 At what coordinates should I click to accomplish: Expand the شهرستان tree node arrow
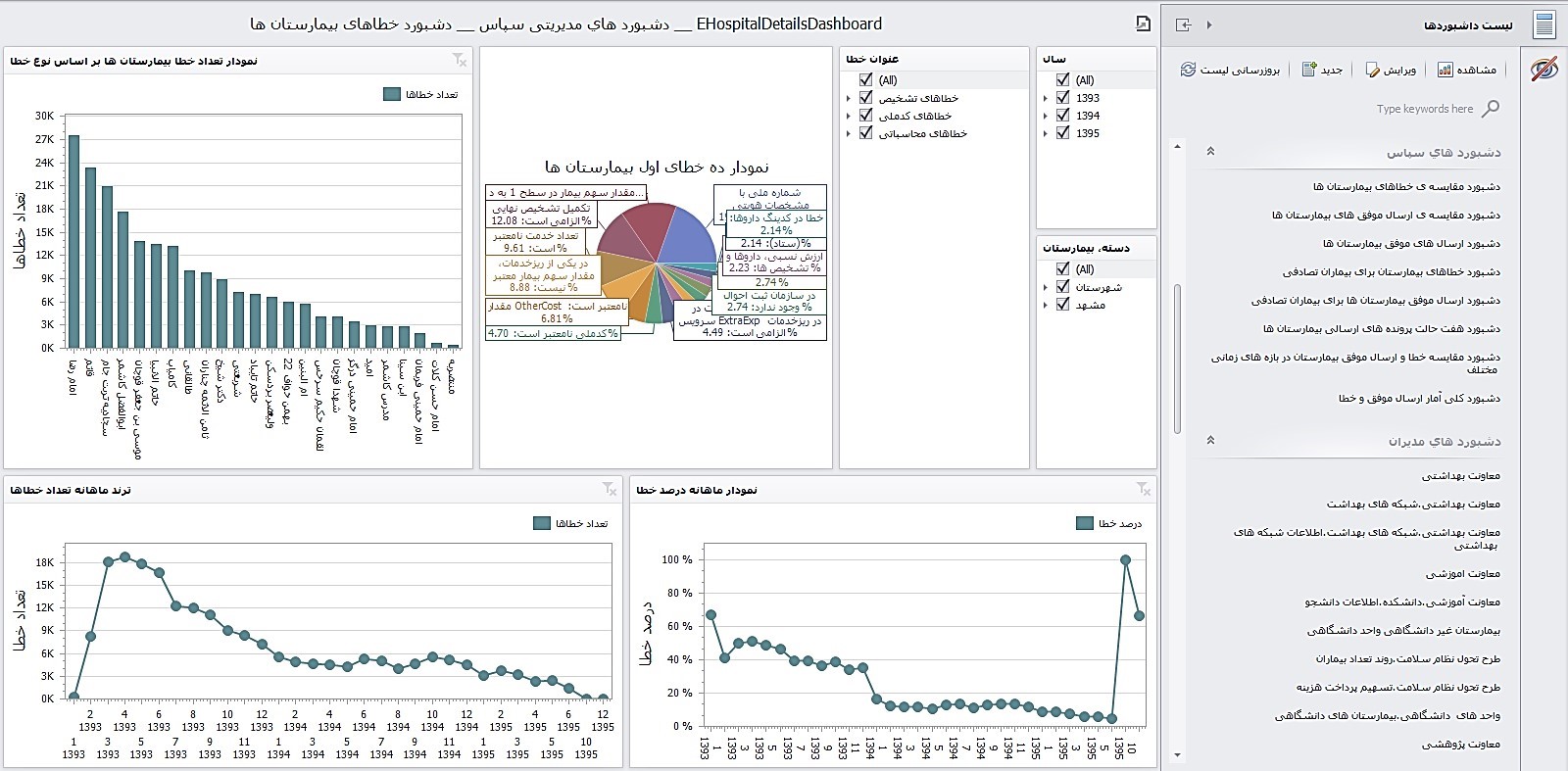[x=1046, y=287]
